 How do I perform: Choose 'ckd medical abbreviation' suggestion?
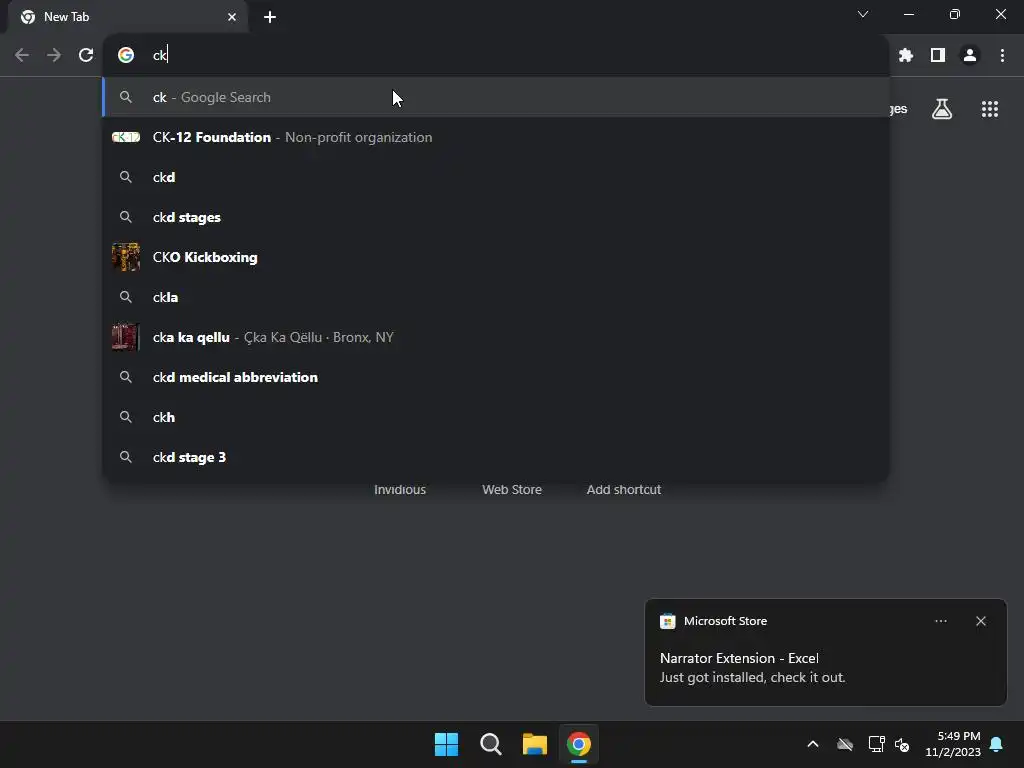tap(496, 377)
